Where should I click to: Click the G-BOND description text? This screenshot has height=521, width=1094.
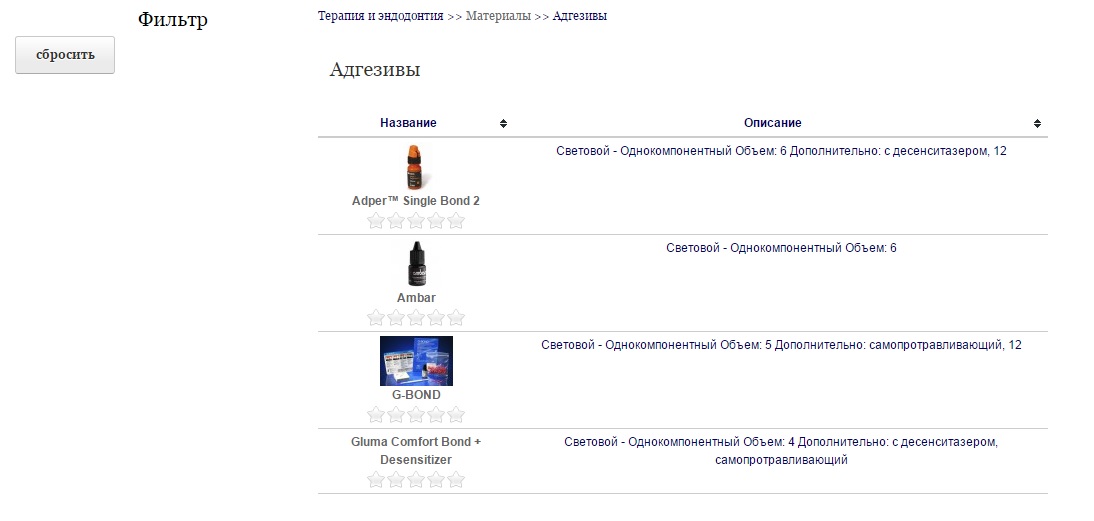tap(781, 345)
